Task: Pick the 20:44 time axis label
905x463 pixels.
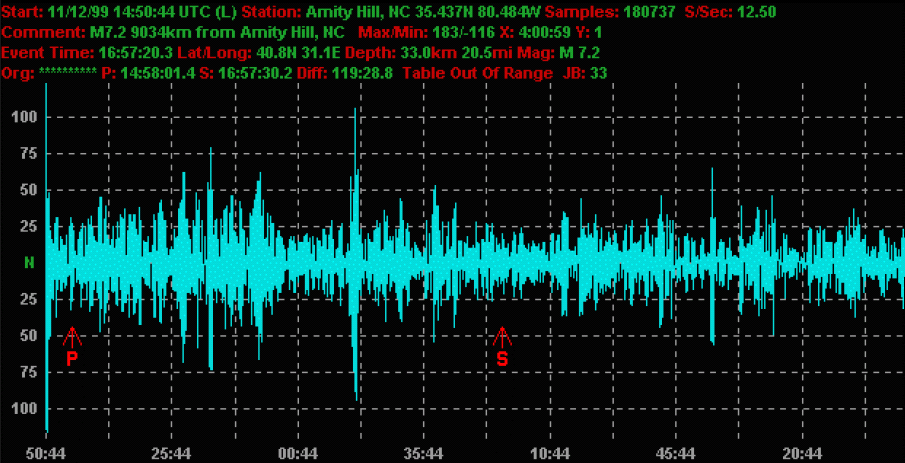Action: 803,453
